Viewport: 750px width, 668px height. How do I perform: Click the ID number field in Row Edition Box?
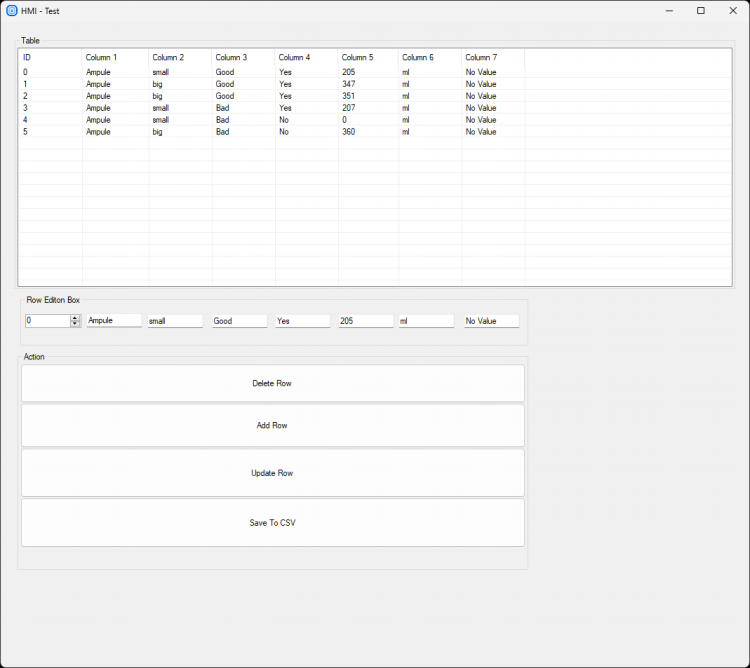coord(46,321)
